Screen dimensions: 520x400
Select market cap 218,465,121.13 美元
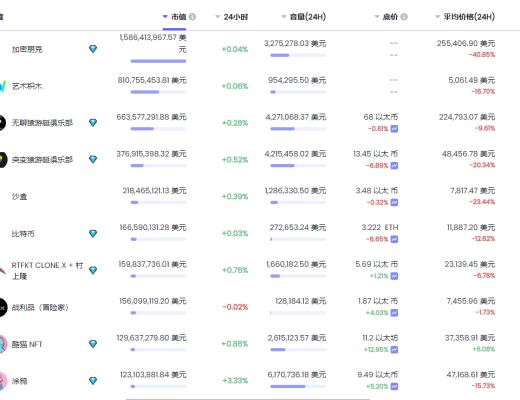pos(154,190)
